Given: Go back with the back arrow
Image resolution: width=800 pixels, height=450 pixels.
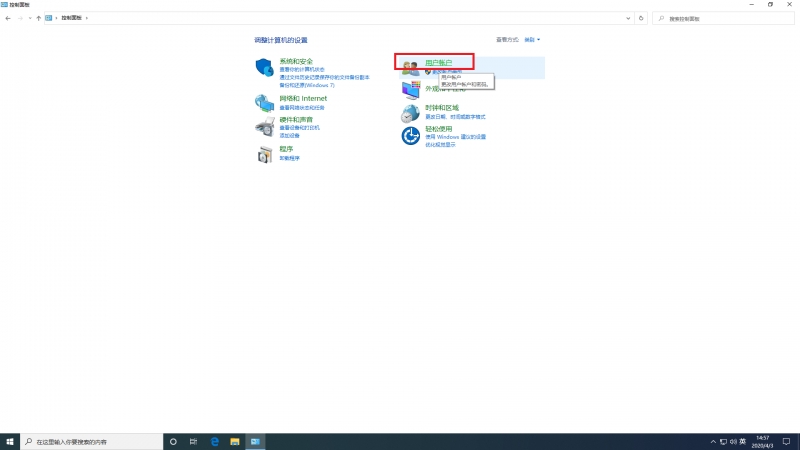Looking at the screenshot, I should (8, 18).
